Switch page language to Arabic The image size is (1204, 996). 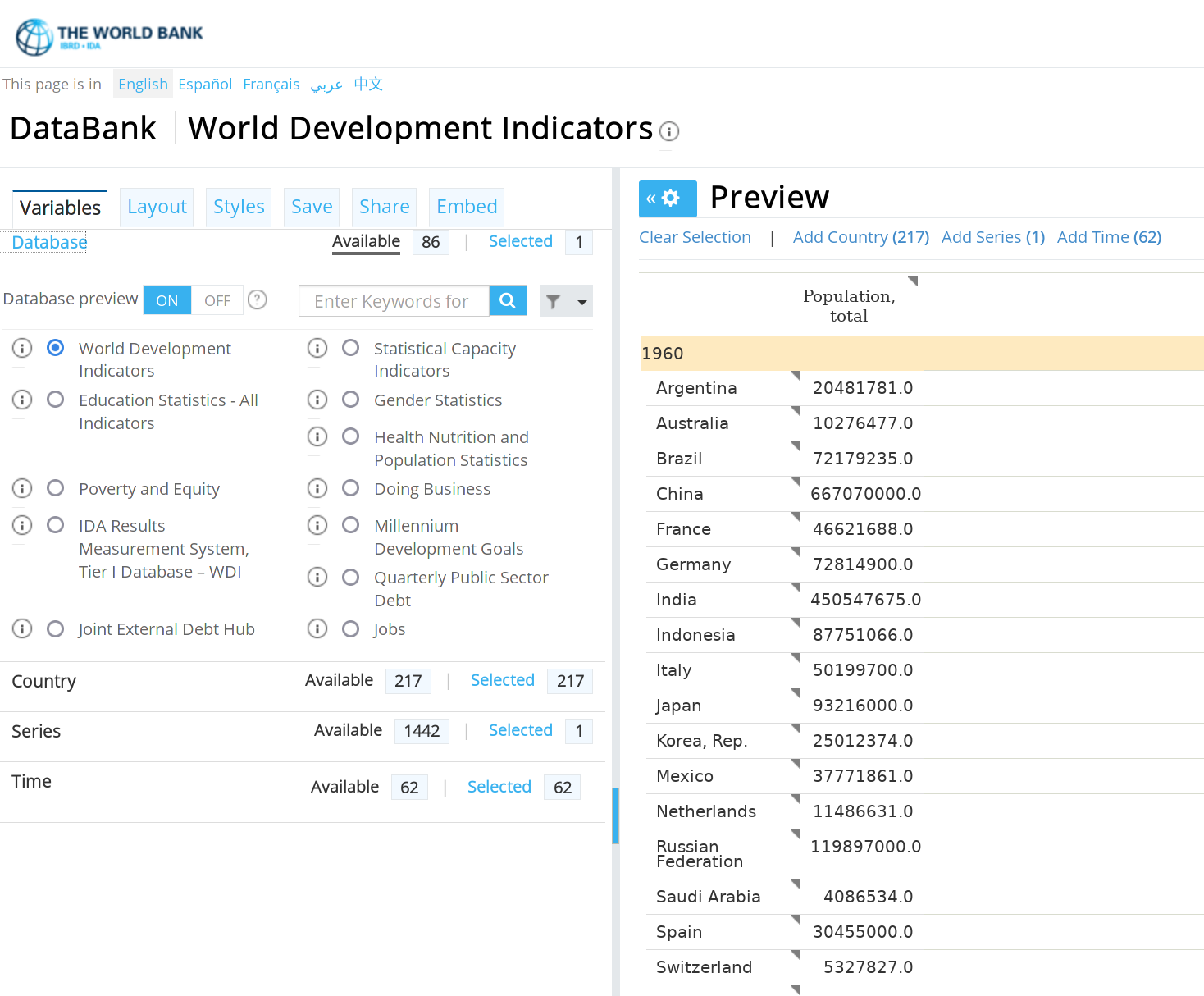pyautogui.click(x=326, y=85)
